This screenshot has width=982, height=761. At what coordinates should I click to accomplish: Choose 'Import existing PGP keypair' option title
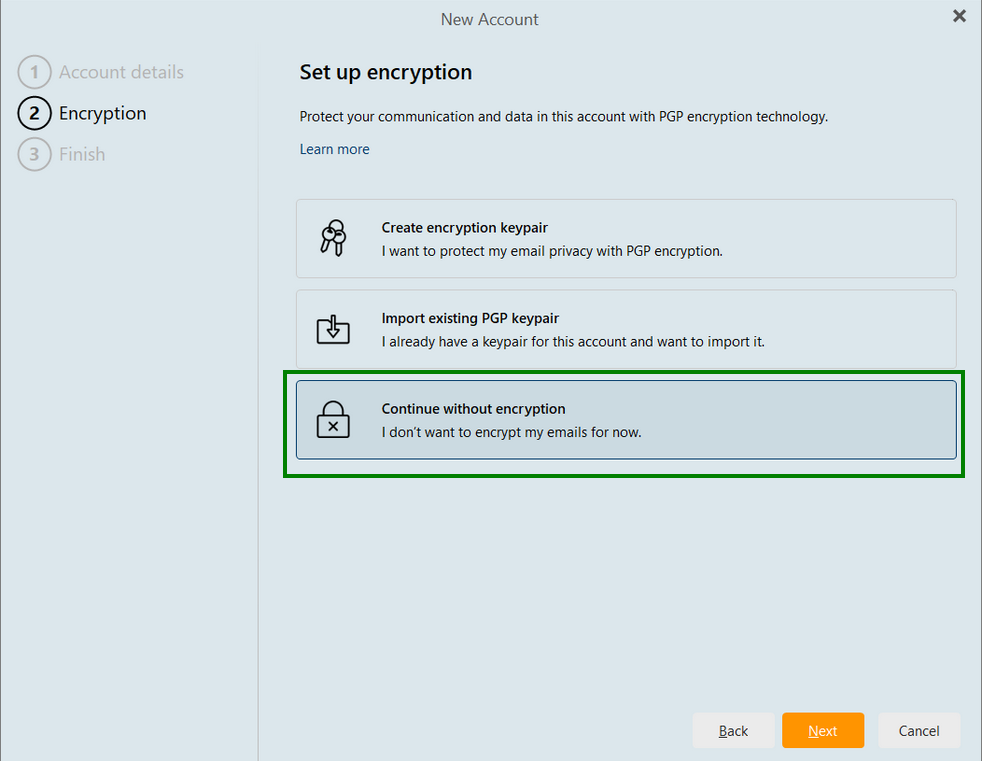point(470,318)
